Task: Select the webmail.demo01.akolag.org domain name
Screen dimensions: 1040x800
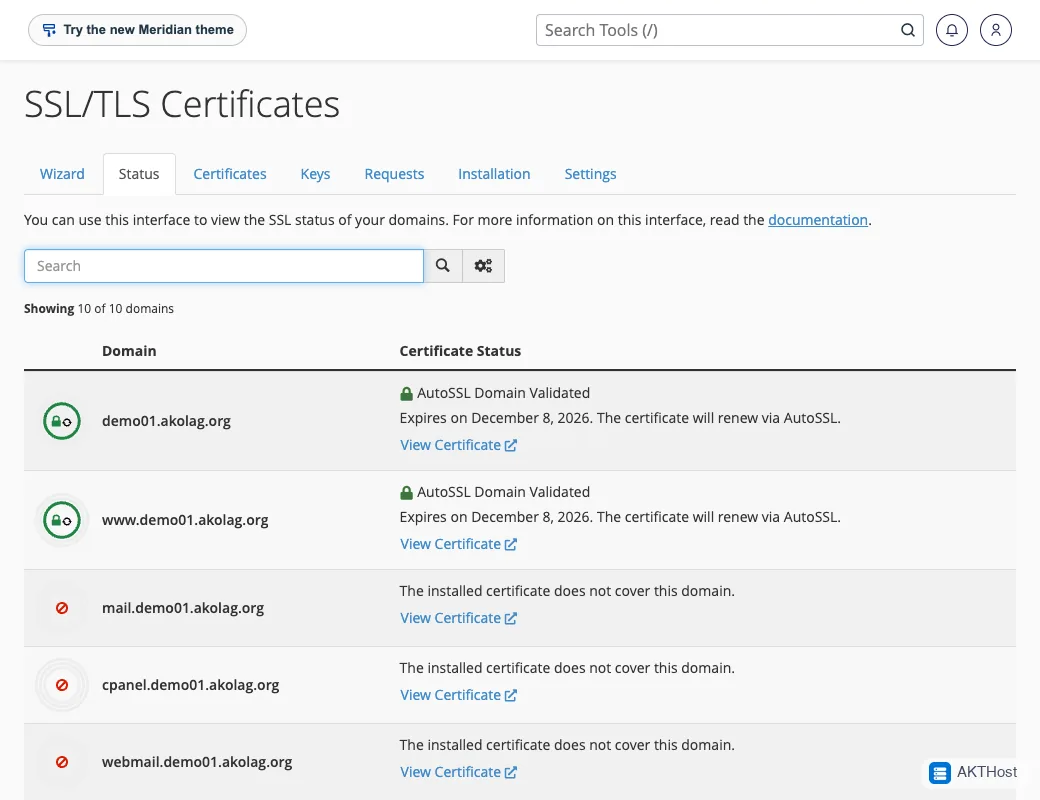Action: coord(197,762)
